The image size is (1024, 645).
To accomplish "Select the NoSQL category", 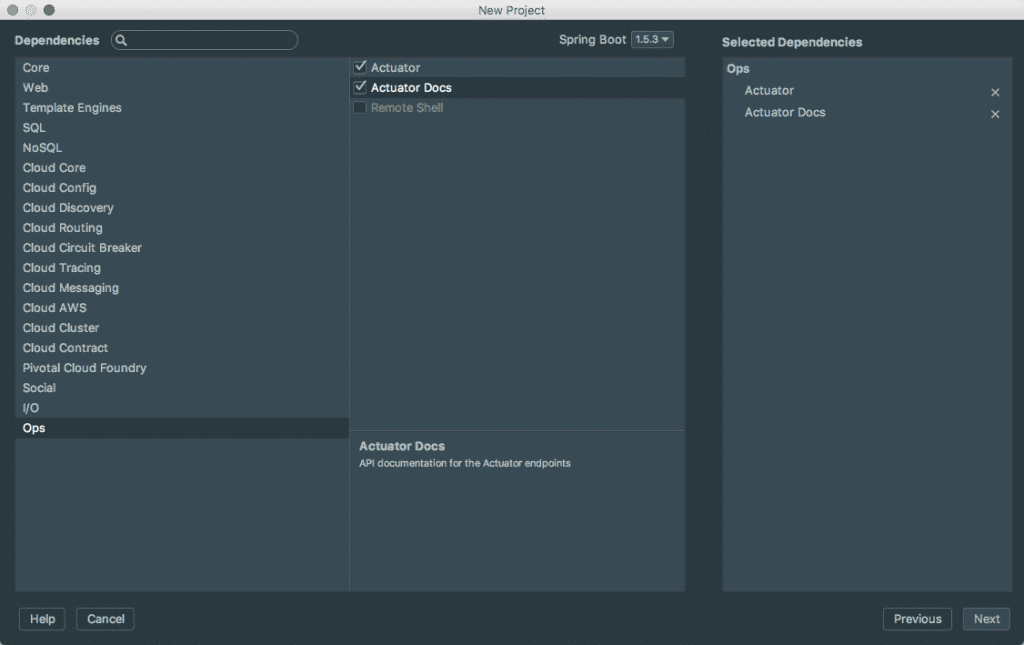I will [x=42, y=148].
